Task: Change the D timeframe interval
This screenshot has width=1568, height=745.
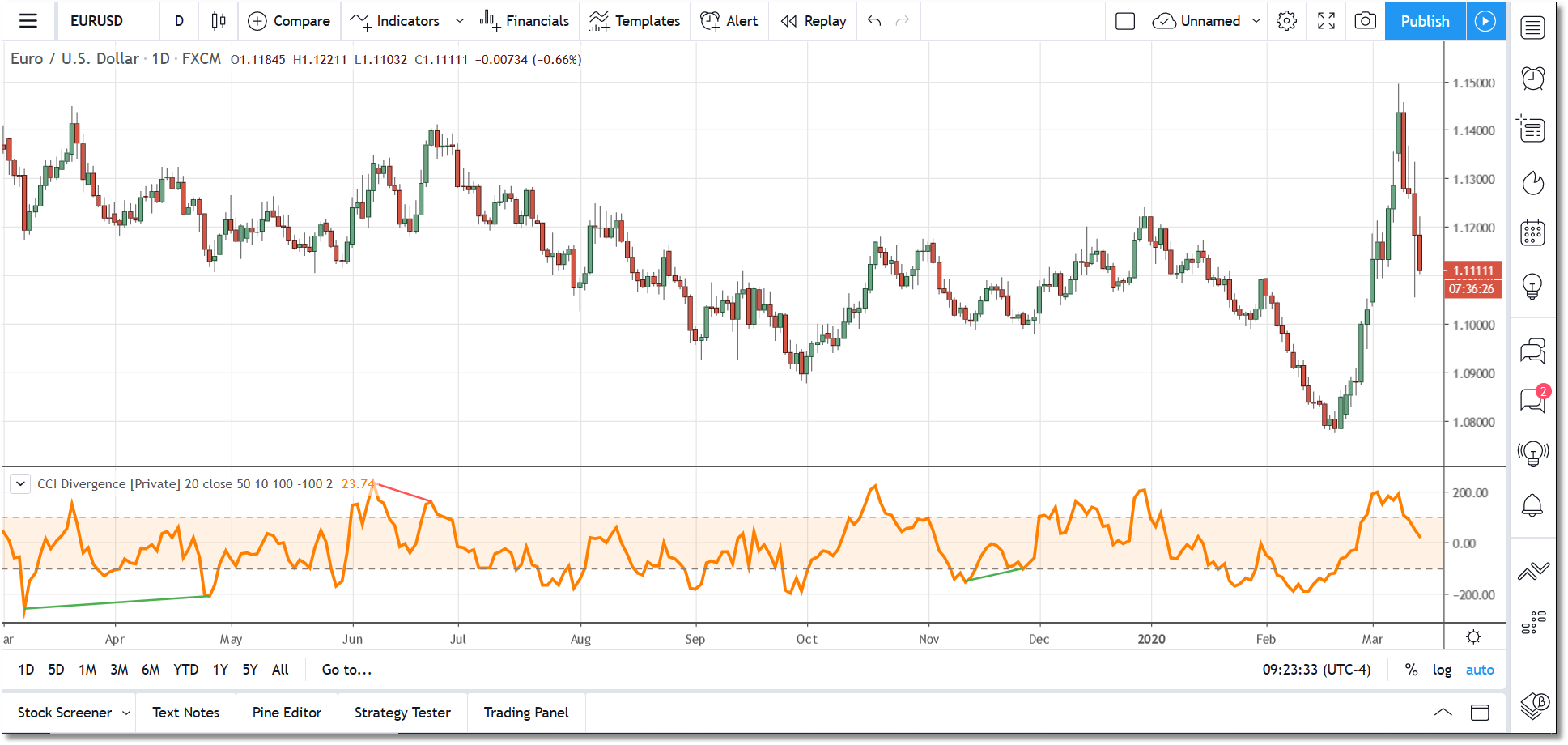Action: (179, 21)
